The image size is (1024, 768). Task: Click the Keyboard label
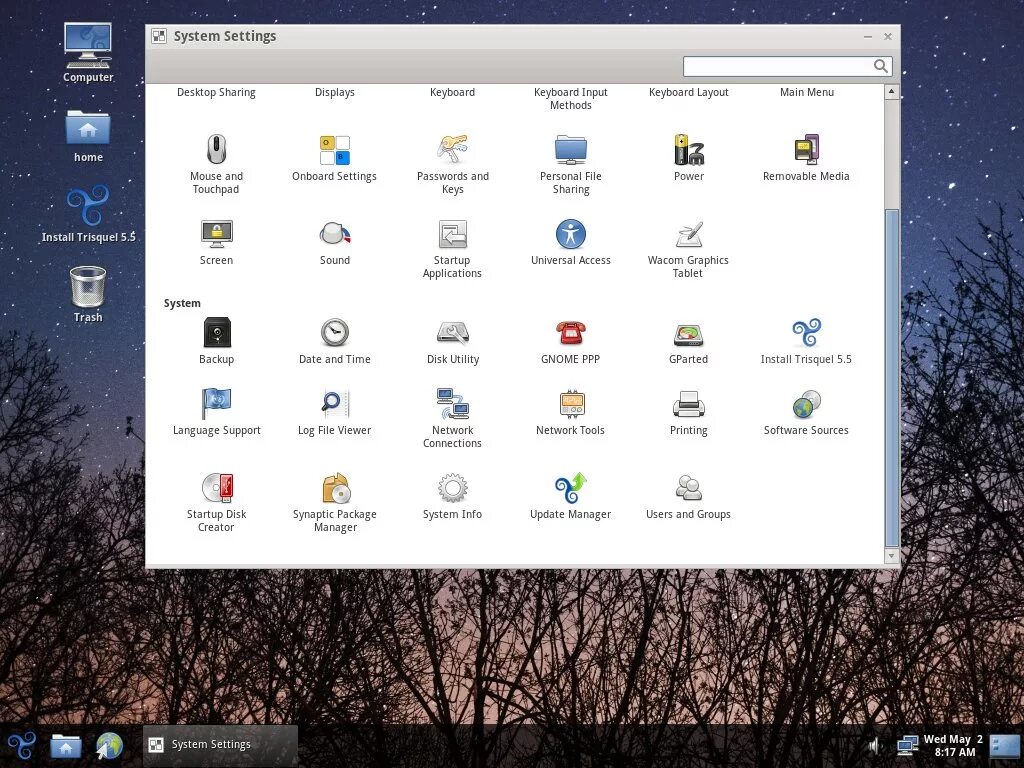pos(453,92)
